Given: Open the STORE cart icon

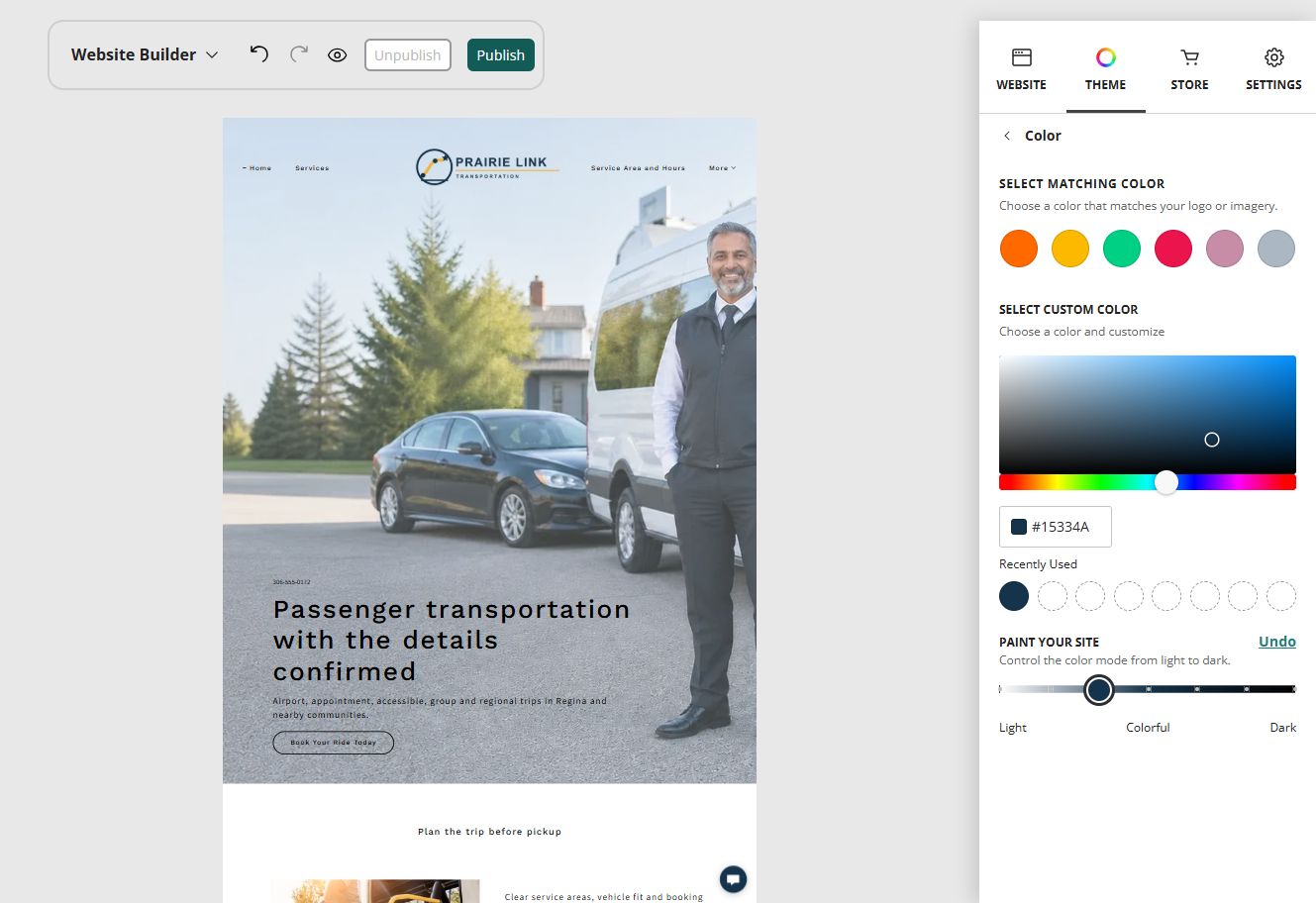Looking at the screenshot, I should tap(1189, 57).
